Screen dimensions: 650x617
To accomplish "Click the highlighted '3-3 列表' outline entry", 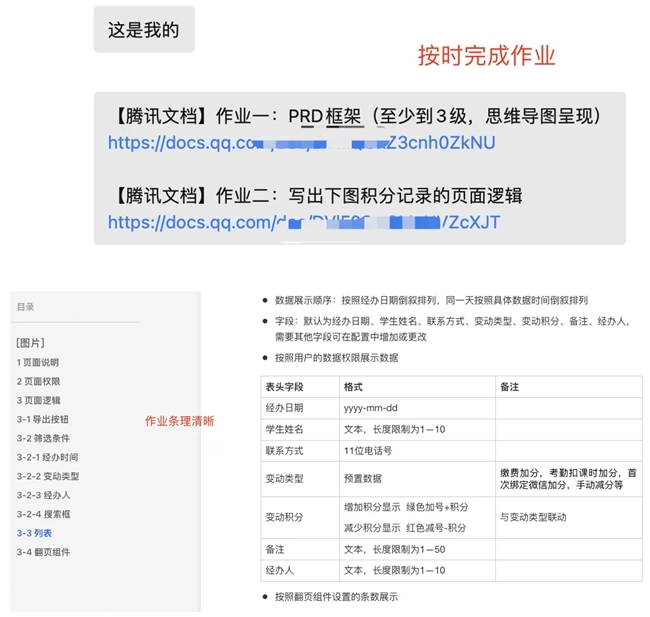I will 34,533.
